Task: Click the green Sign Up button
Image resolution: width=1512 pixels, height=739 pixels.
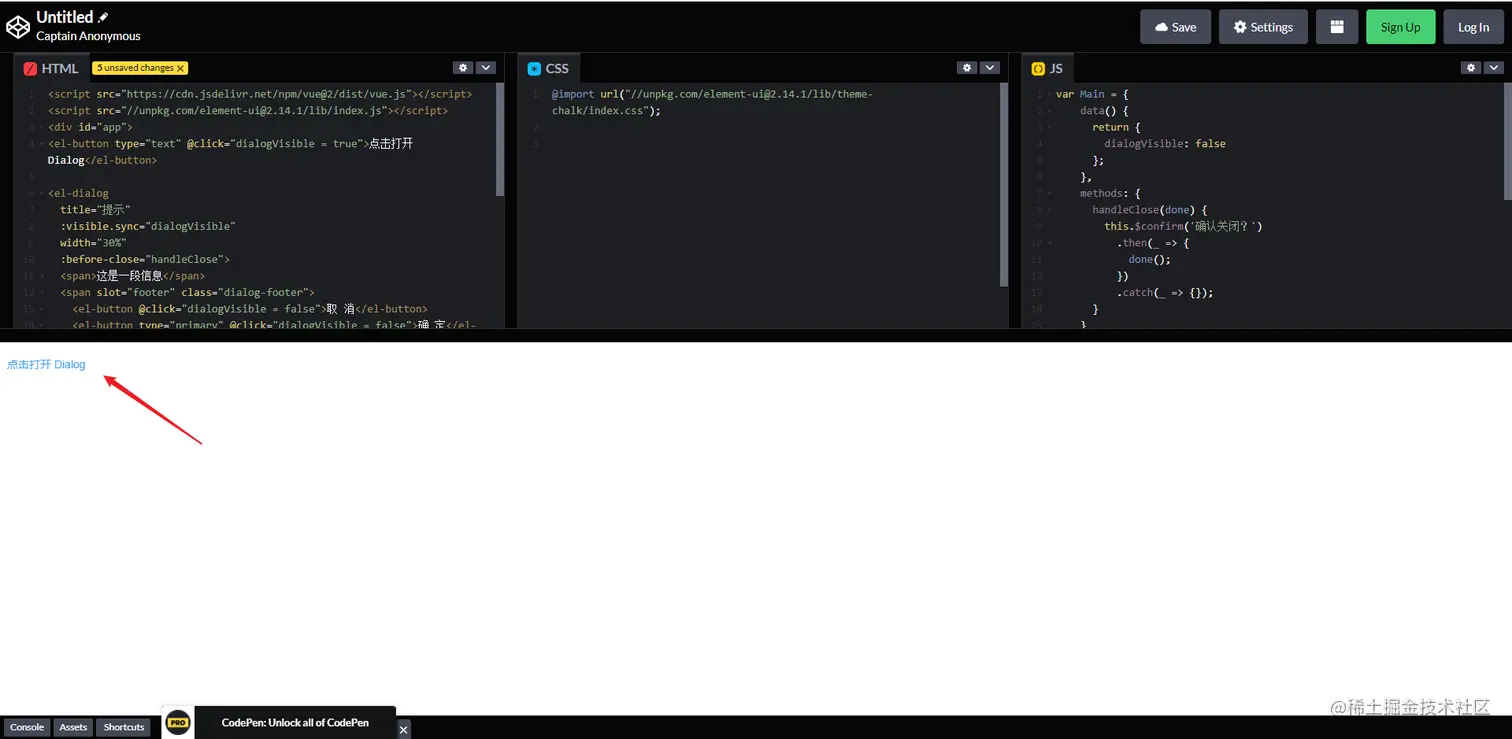Action: coord(1400,27)
